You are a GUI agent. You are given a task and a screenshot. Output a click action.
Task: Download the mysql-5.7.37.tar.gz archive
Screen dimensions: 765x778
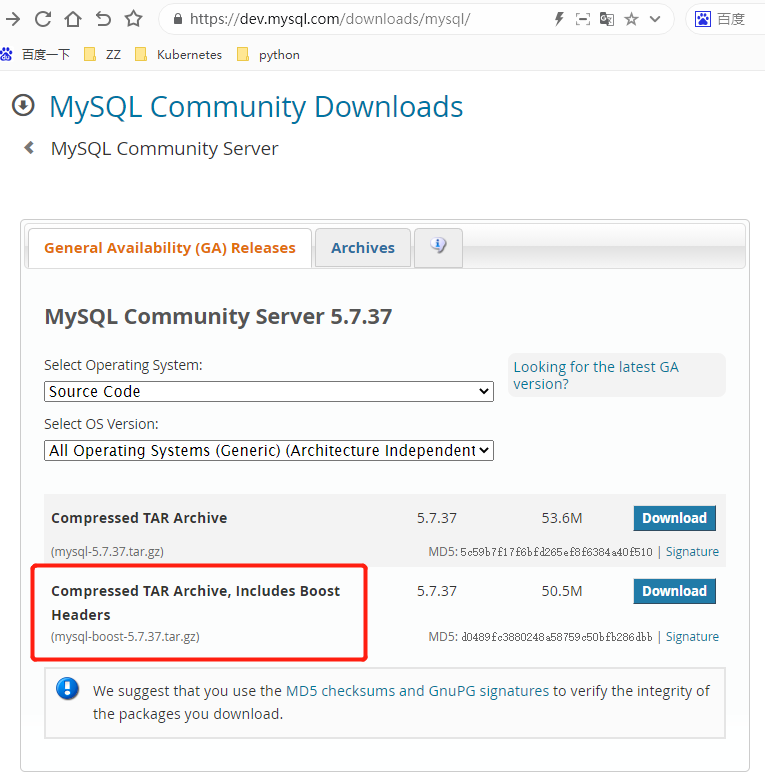coord(674,518)
